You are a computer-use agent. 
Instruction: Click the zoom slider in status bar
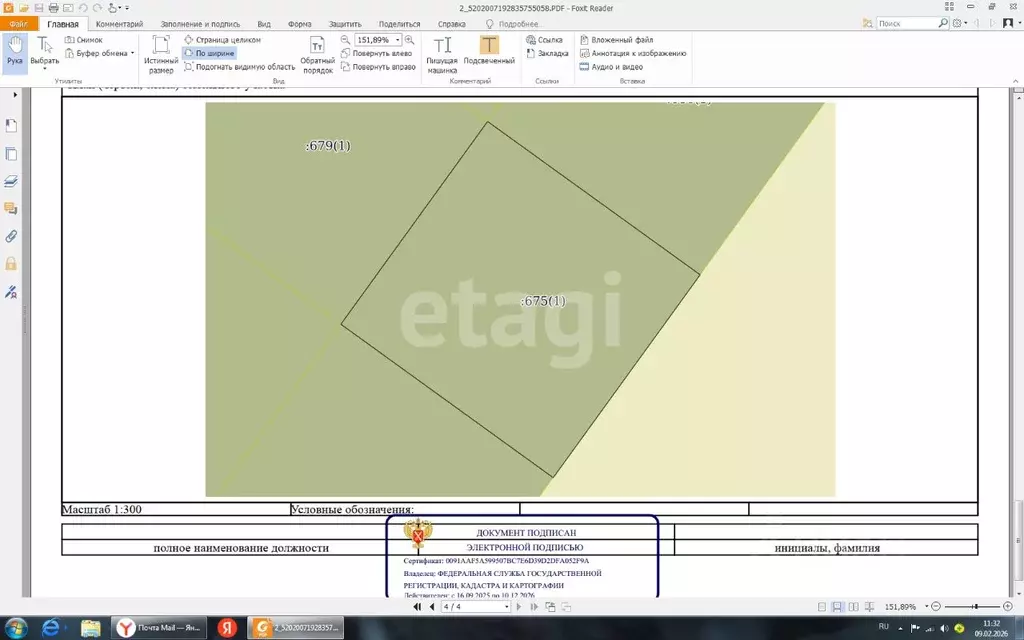(974, 607)
